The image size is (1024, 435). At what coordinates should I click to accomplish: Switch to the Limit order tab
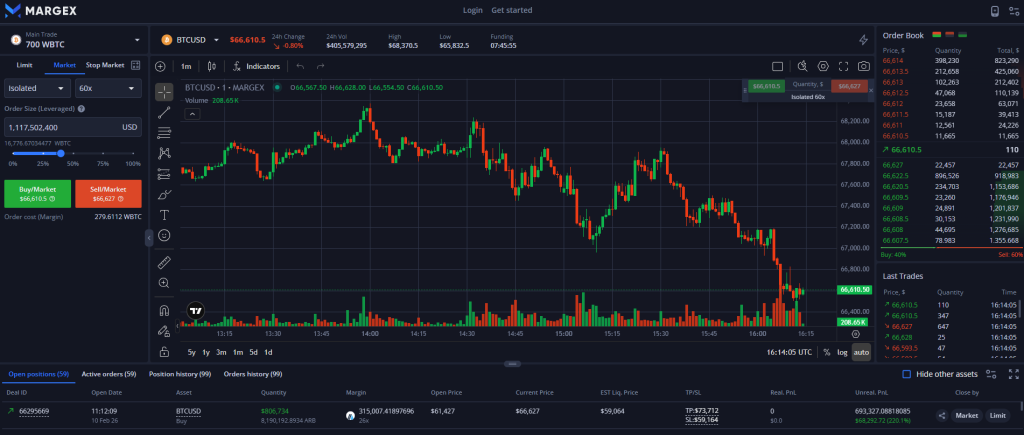pyautogui.click(x=25, y=65)
